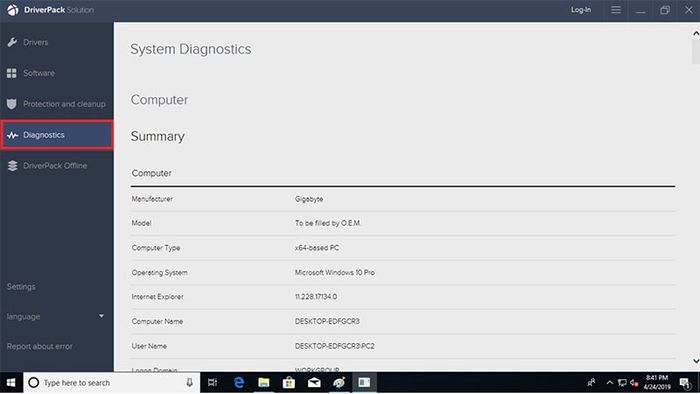This screenshot has width=700, height=394.
Task: Click the DriverPack Solution logo
Action: [x=13, y=10]
